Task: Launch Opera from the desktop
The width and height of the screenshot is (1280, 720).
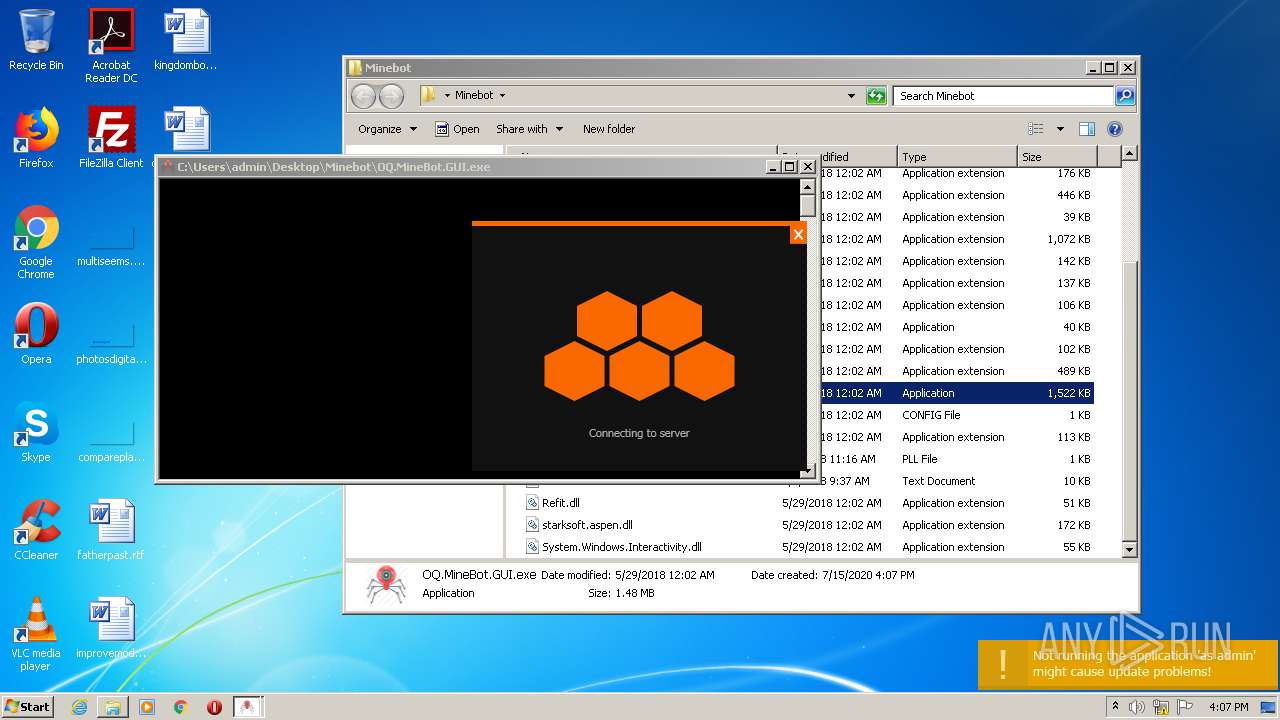Action: pyautogui.click(x=36, y=334)
